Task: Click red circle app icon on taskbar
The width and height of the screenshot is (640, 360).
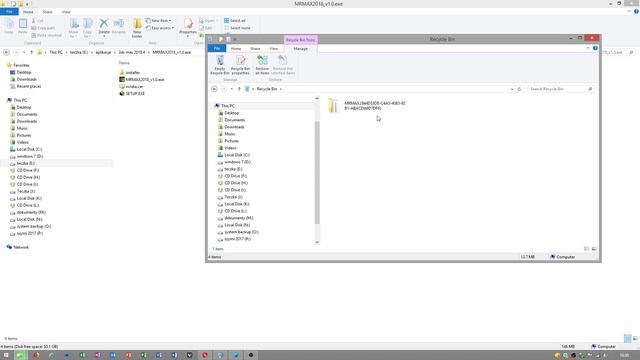Action: point(205,355)
